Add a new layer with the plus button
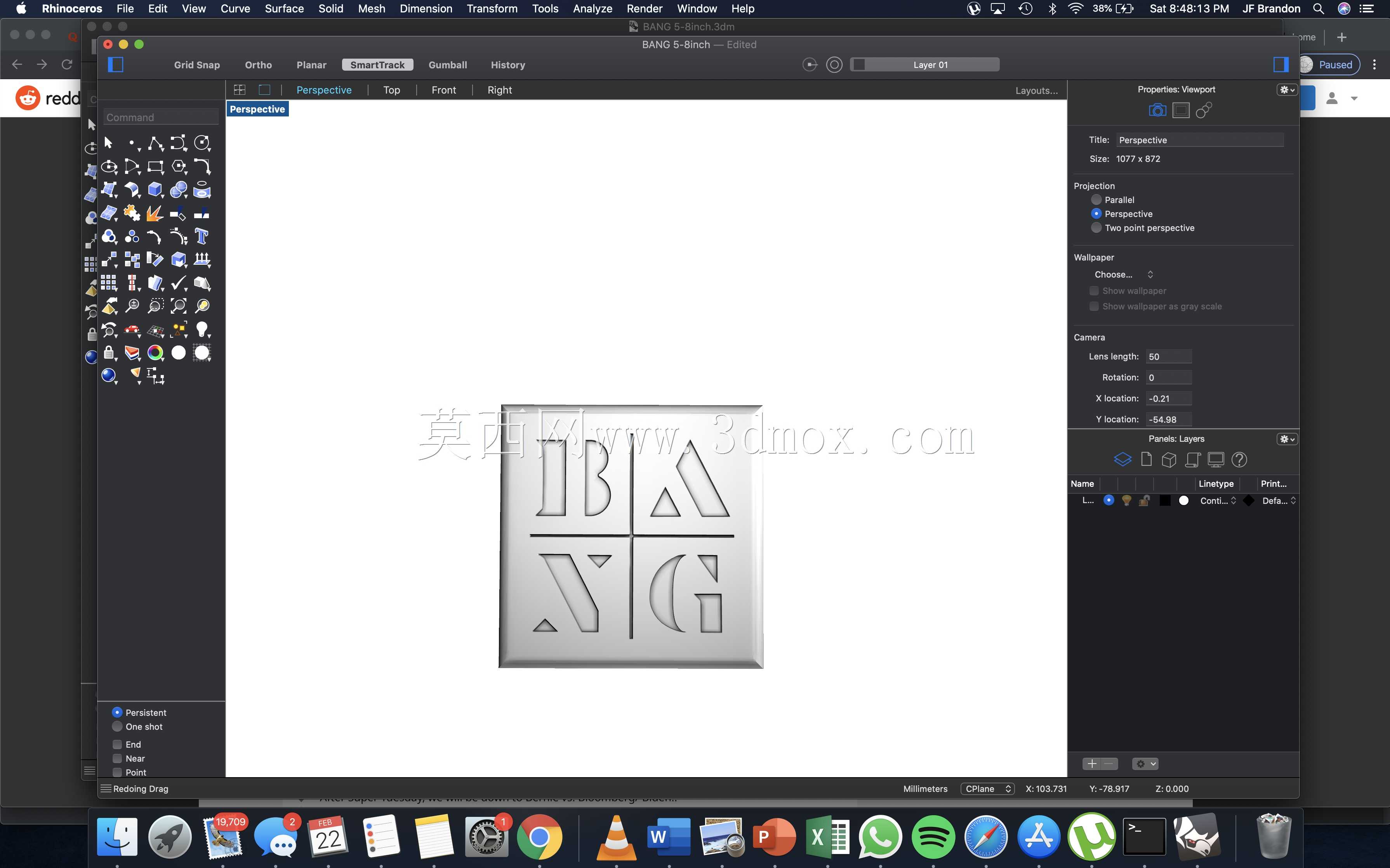Viewport: 1390px width, 868px height. [x=1091, y=764]
